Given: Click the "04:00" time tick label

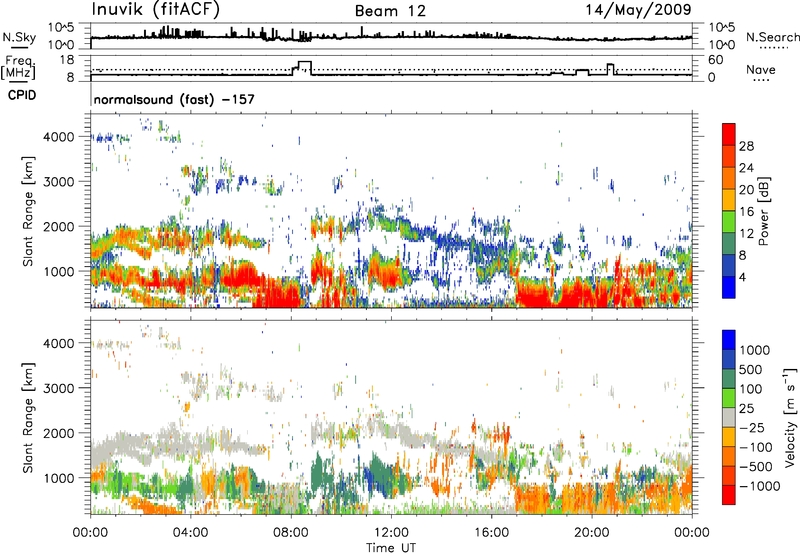Looking at the screenshot, I should point(190,533).
